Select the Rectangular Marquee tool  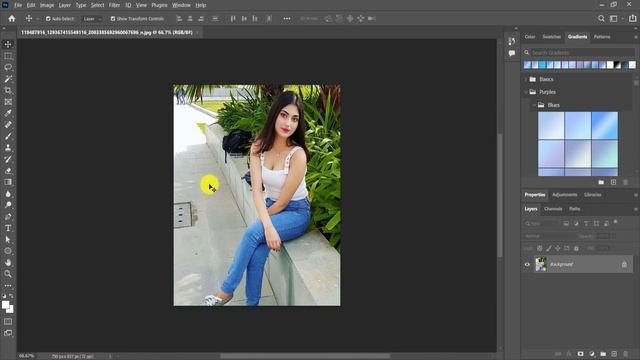point(8,56)
